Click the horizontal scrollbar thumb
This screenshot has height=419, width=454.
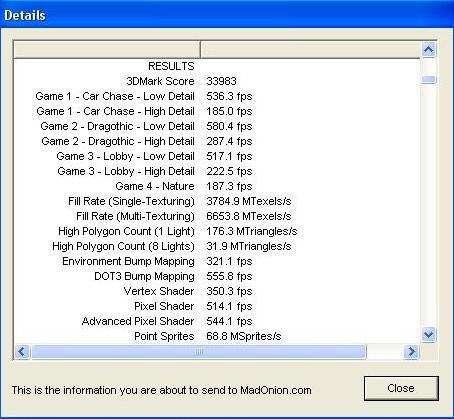199,351
